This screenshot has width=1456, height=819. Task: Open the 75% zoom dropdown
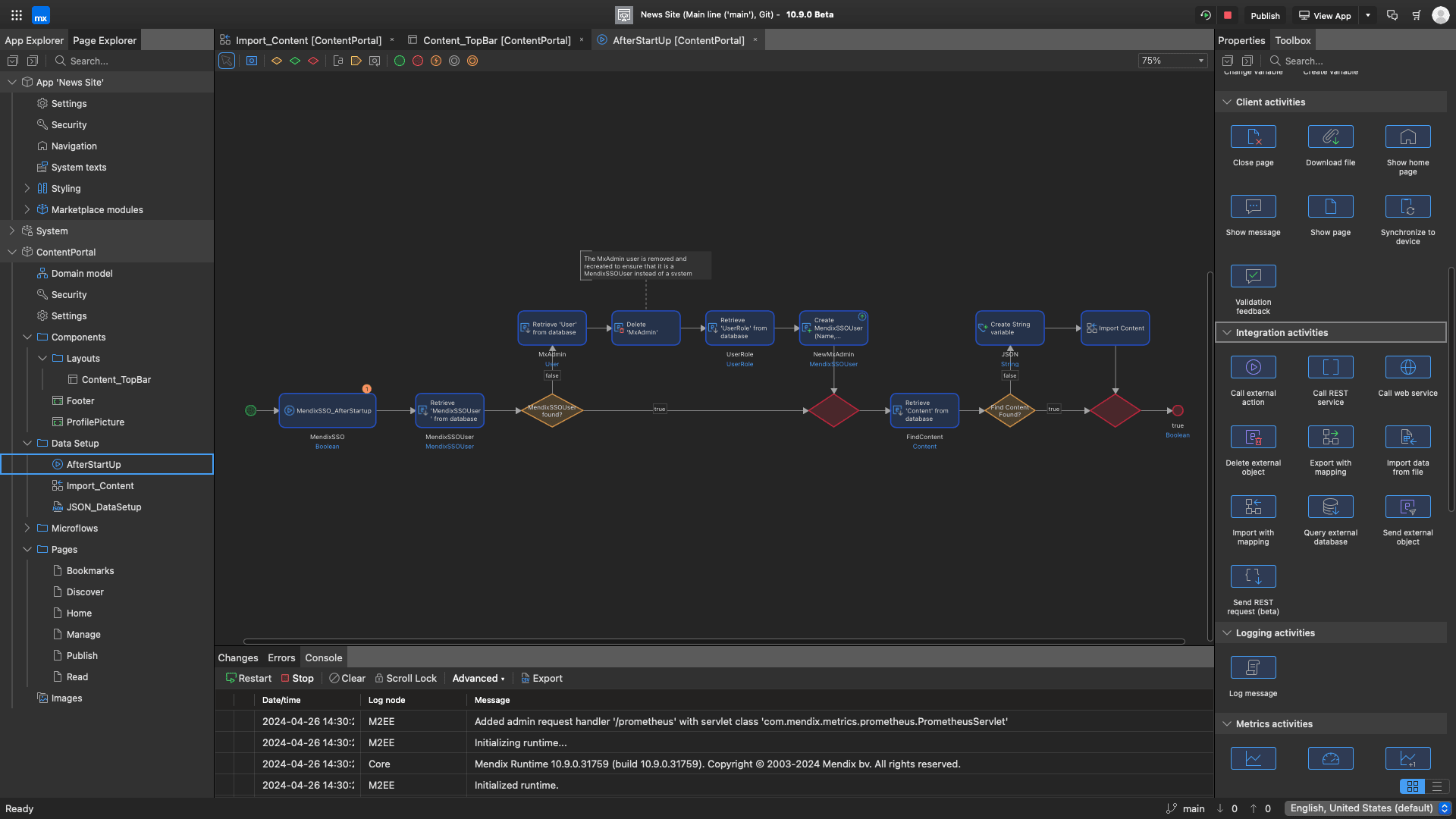[1173, 61]
